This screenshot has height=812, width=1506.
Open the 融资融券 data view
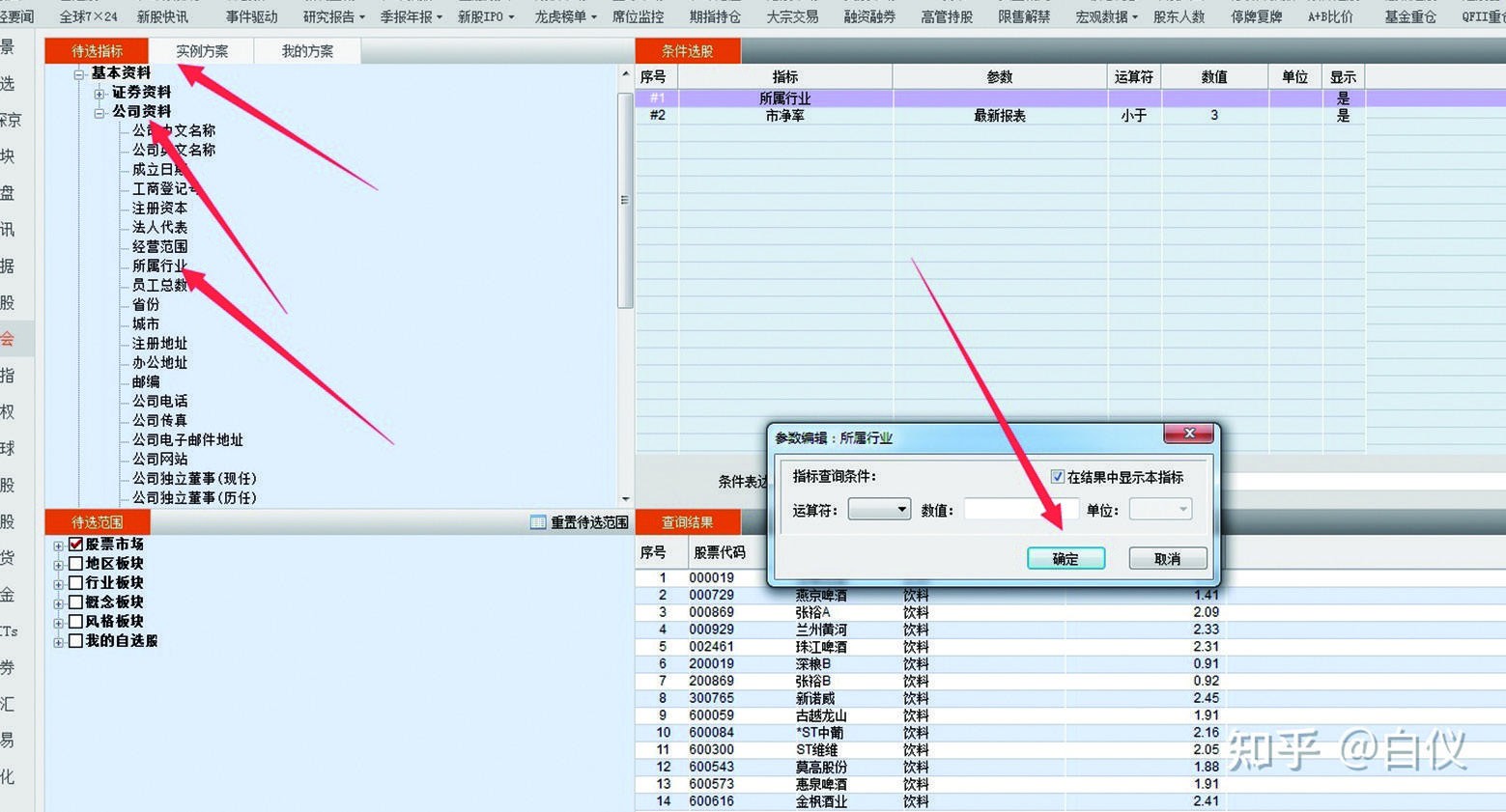(867, 15)
